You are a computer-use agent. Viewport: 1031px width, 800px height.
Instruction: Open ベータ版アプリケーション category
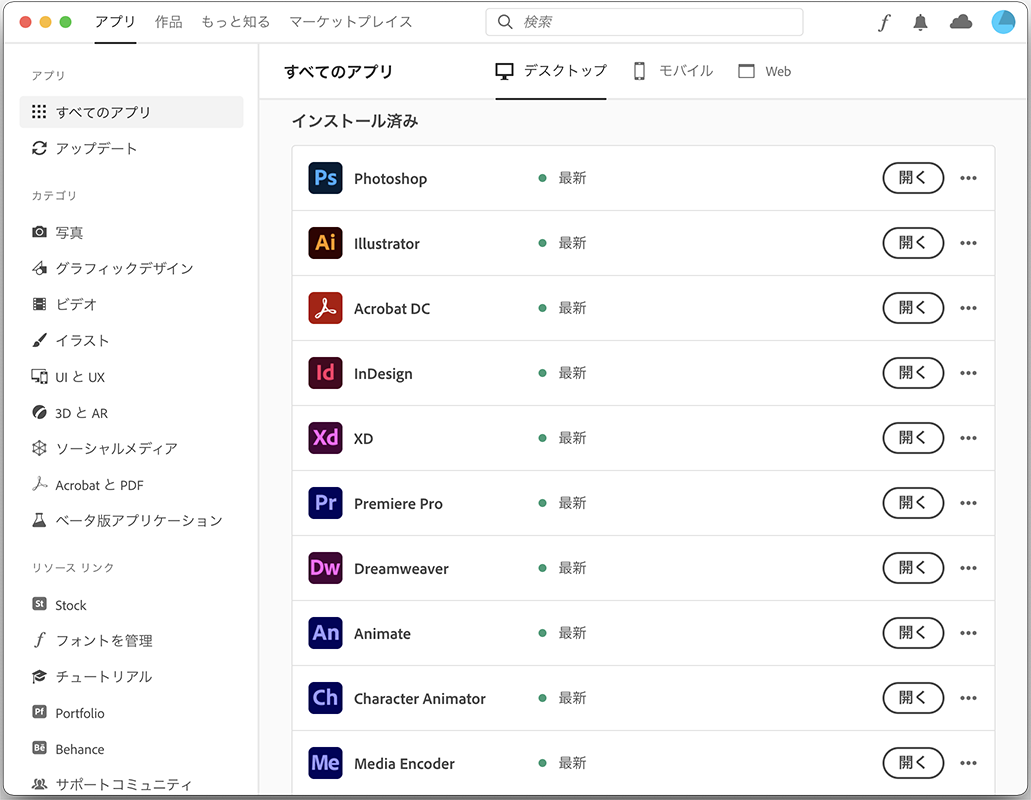[127, 521]
